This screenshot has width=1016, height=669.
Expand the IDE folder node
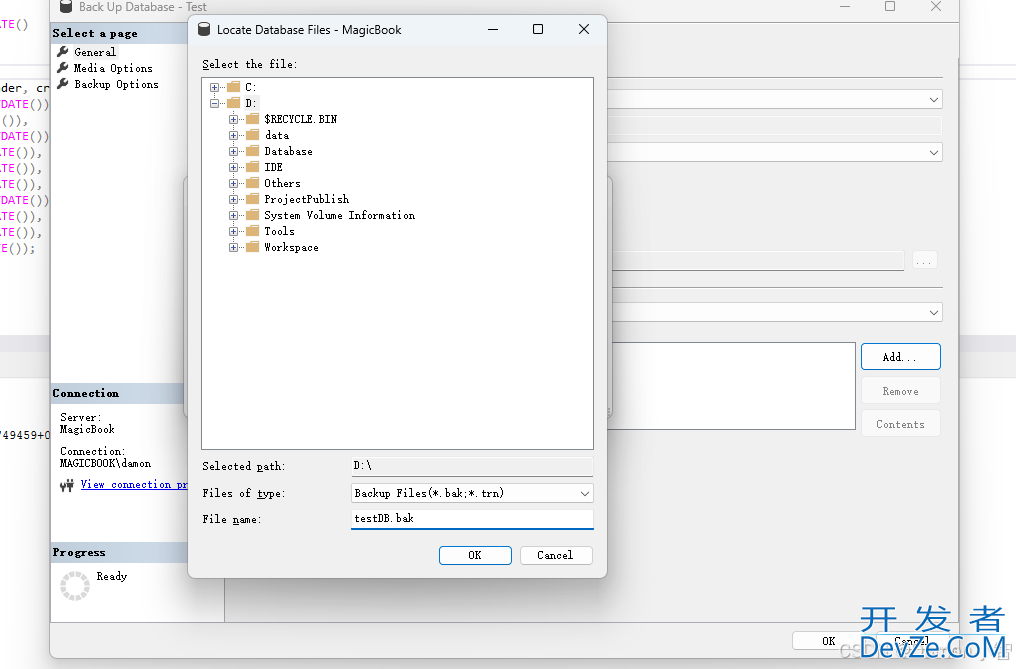(233, 167)
